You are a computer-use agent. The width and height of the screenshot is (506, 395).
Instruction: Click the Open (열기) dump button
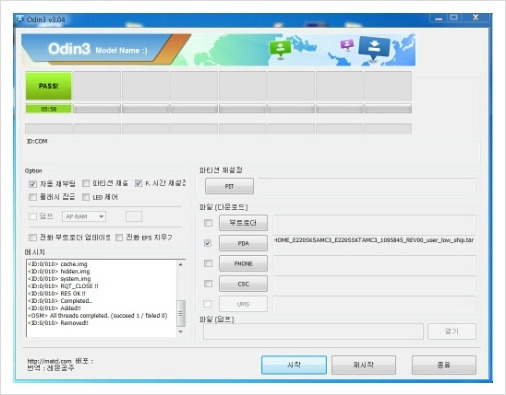[452, 331]
